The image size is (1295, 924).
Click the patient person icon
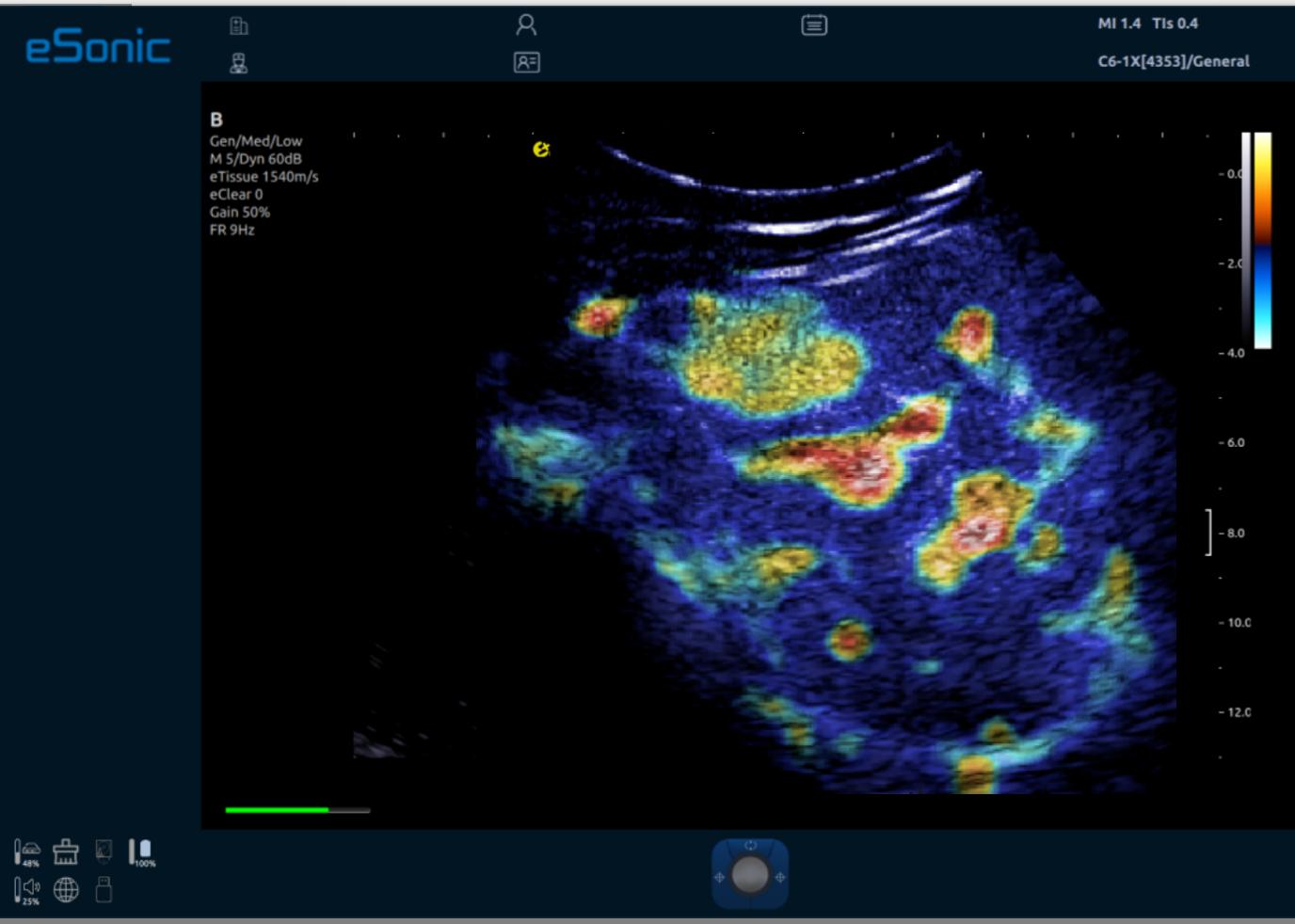[x=526, y=24]
